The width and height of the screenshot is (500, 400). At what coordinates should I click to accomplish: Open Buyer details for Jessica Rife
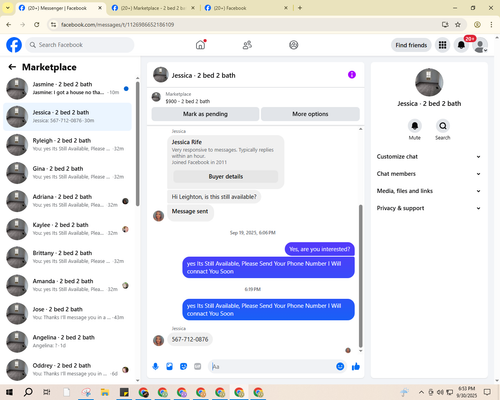pyautogui.click(x=226, y=176)
